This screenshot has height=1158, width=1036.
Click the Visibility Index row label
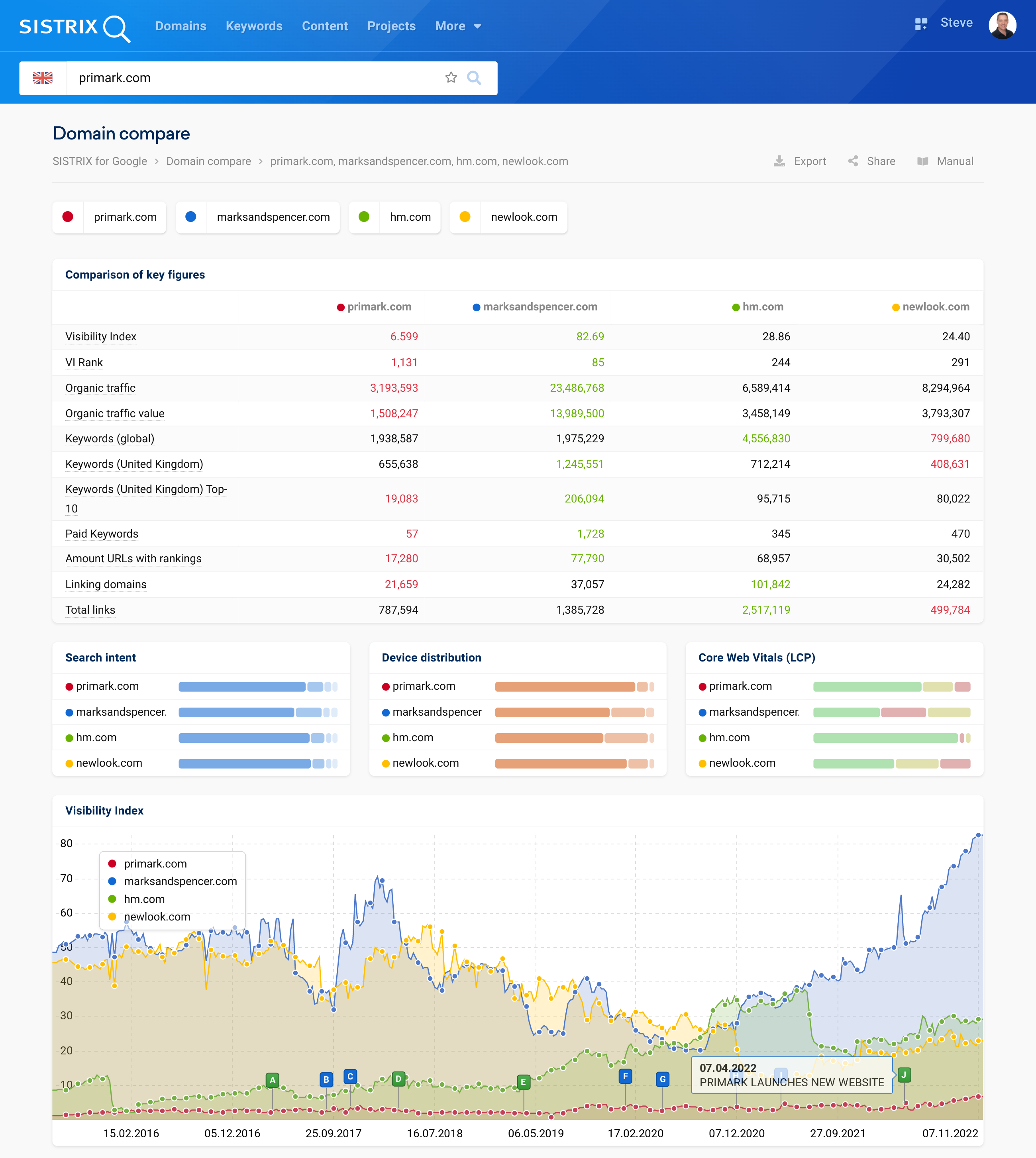(x=101, y=336)
